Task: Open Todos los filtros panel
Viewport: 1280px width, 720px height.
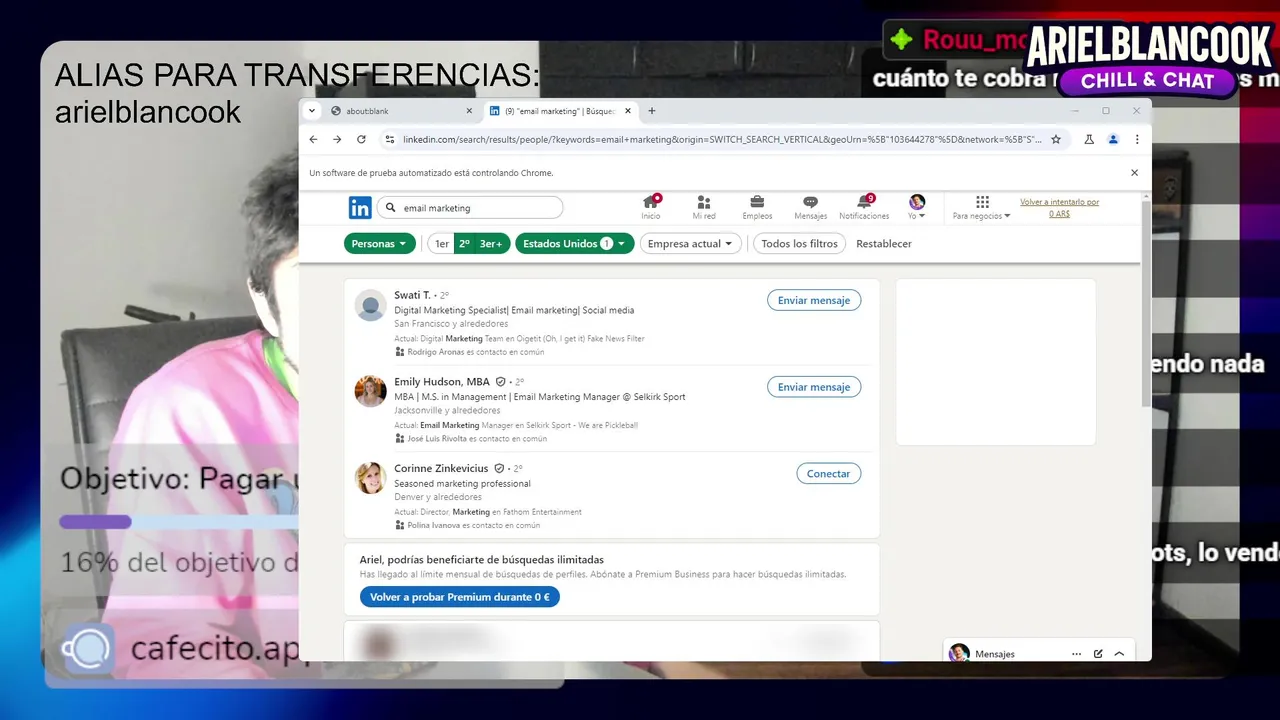Action: tap(799, 244)
